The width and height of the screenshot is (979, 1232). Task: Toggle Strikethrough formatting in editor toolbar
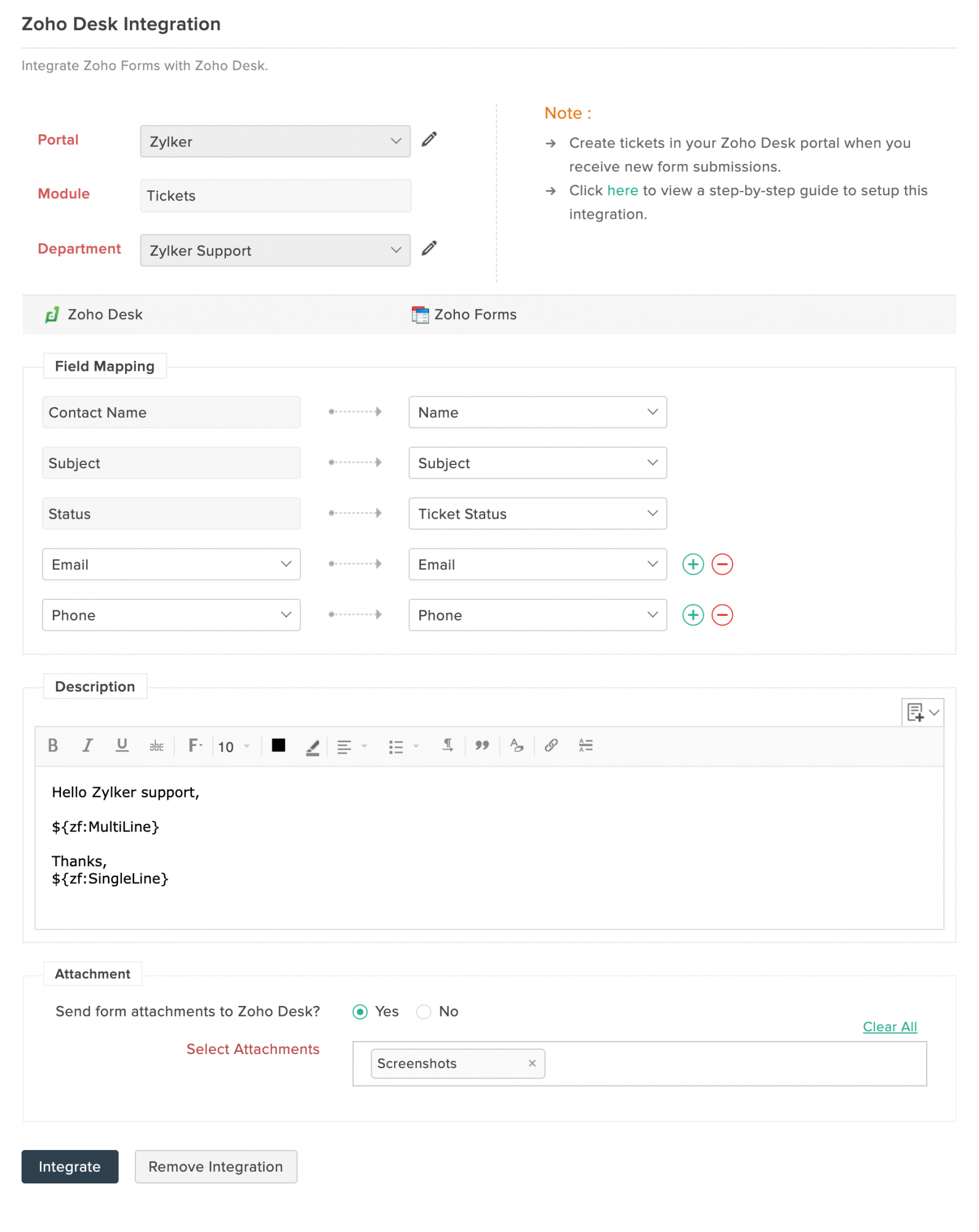click(x=156, y=746)
